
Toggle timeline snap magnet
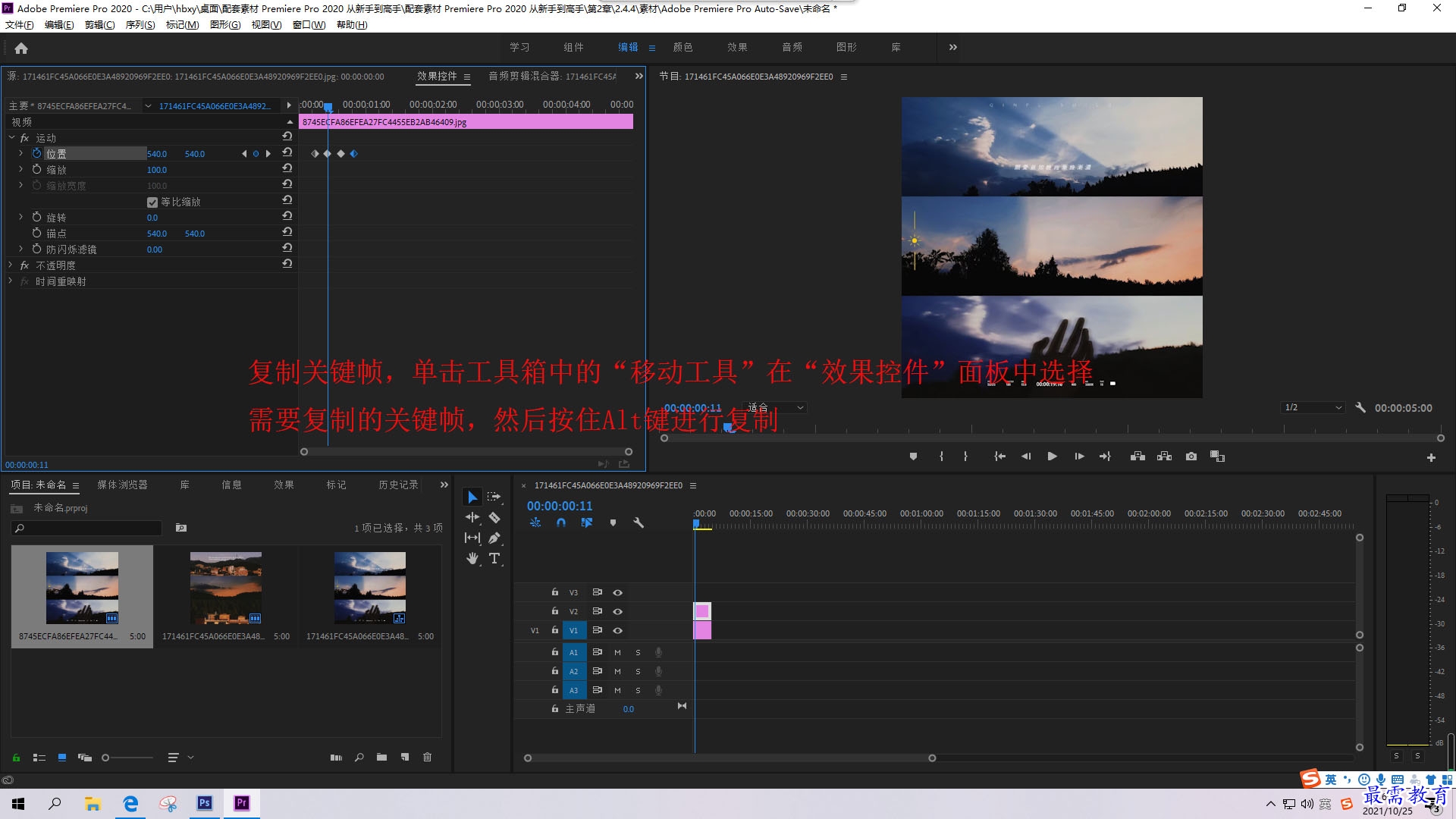pyautogui.click(x=561, y=522)
